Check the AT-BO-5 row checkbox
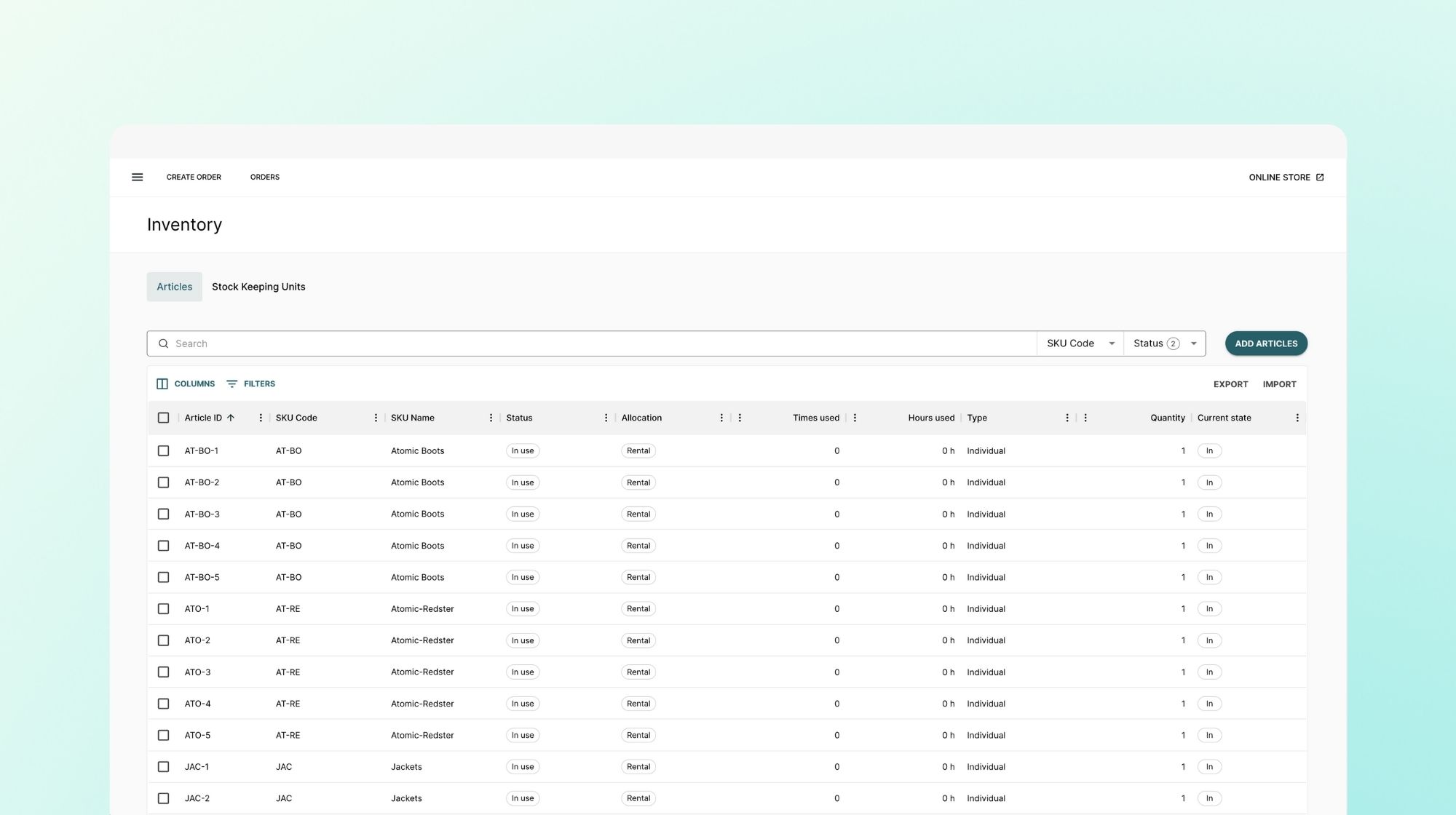 [163, 577]
